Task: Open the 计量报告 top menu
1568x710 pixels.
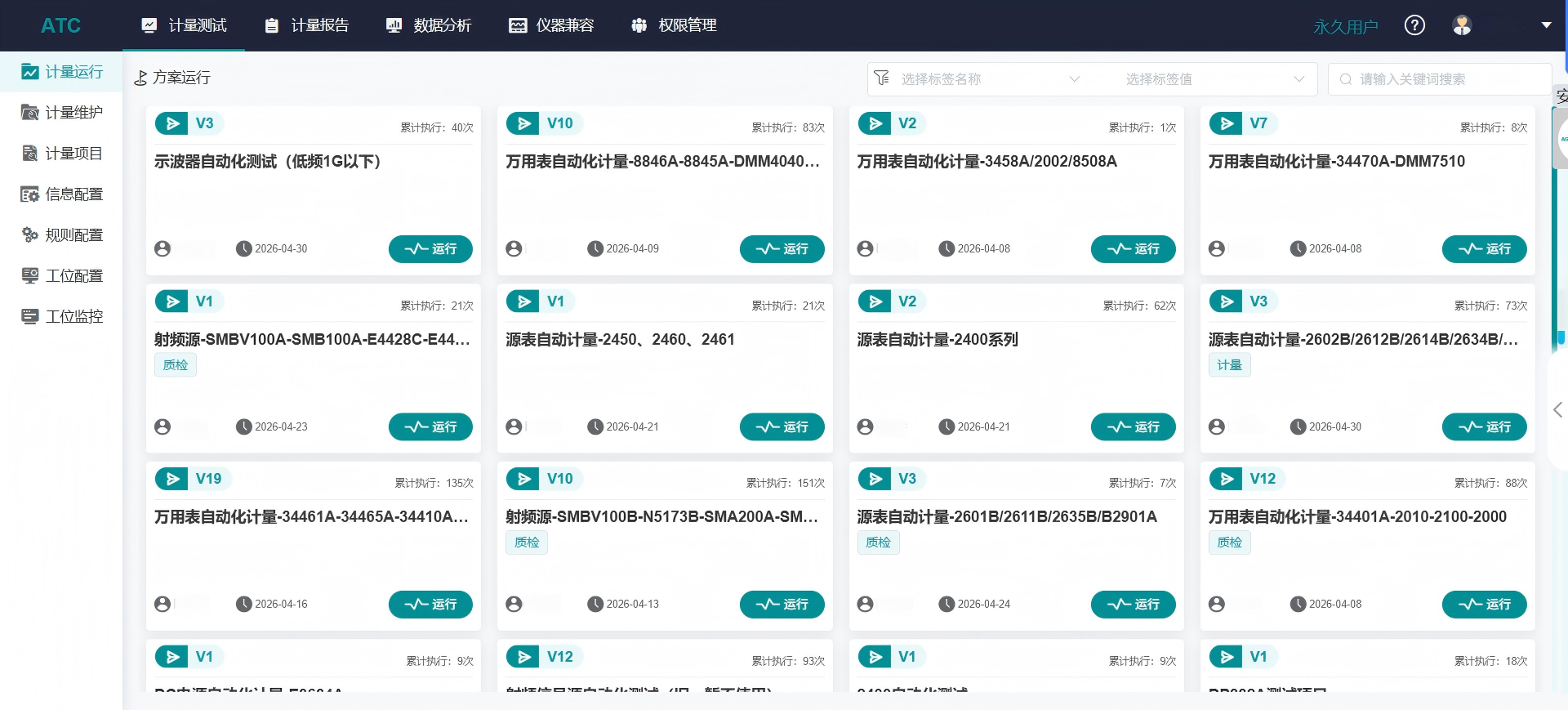Action: point(306,25)
